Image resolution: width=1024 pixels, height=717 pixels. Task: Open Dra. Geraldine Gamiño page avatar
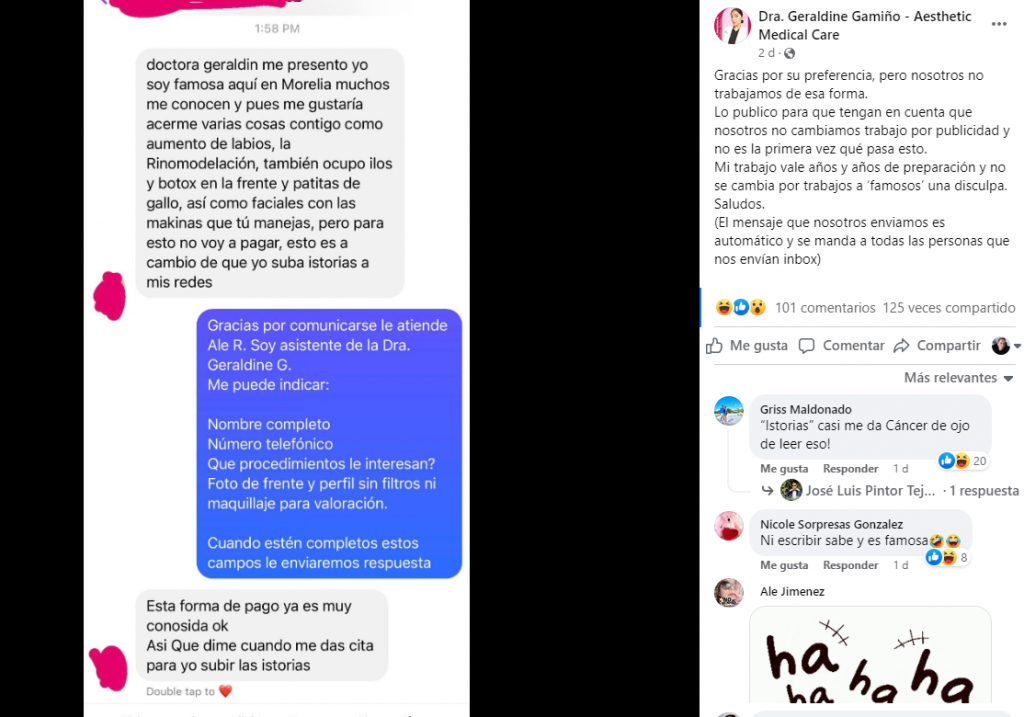[x=732, y=25]
